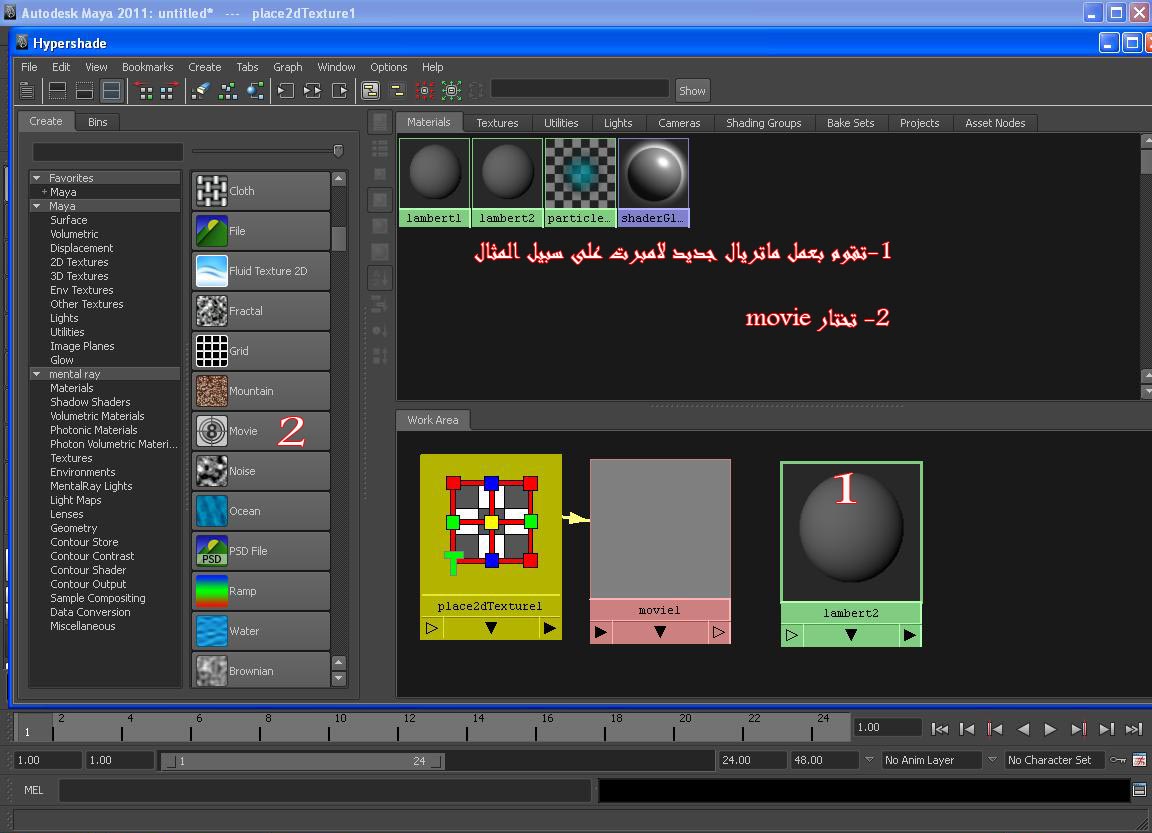Show top tabs only layout icon
1152x833 pixels.
tap(57, 91)
